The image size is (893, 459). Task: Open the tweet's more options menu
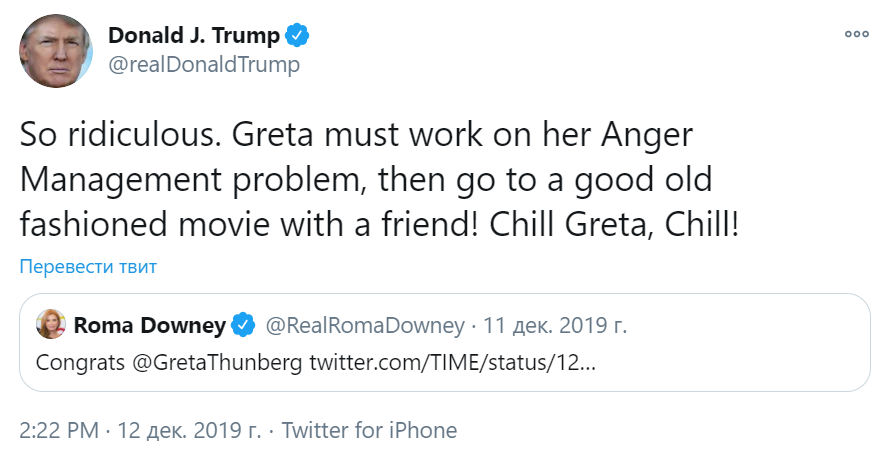coord(857,34)
